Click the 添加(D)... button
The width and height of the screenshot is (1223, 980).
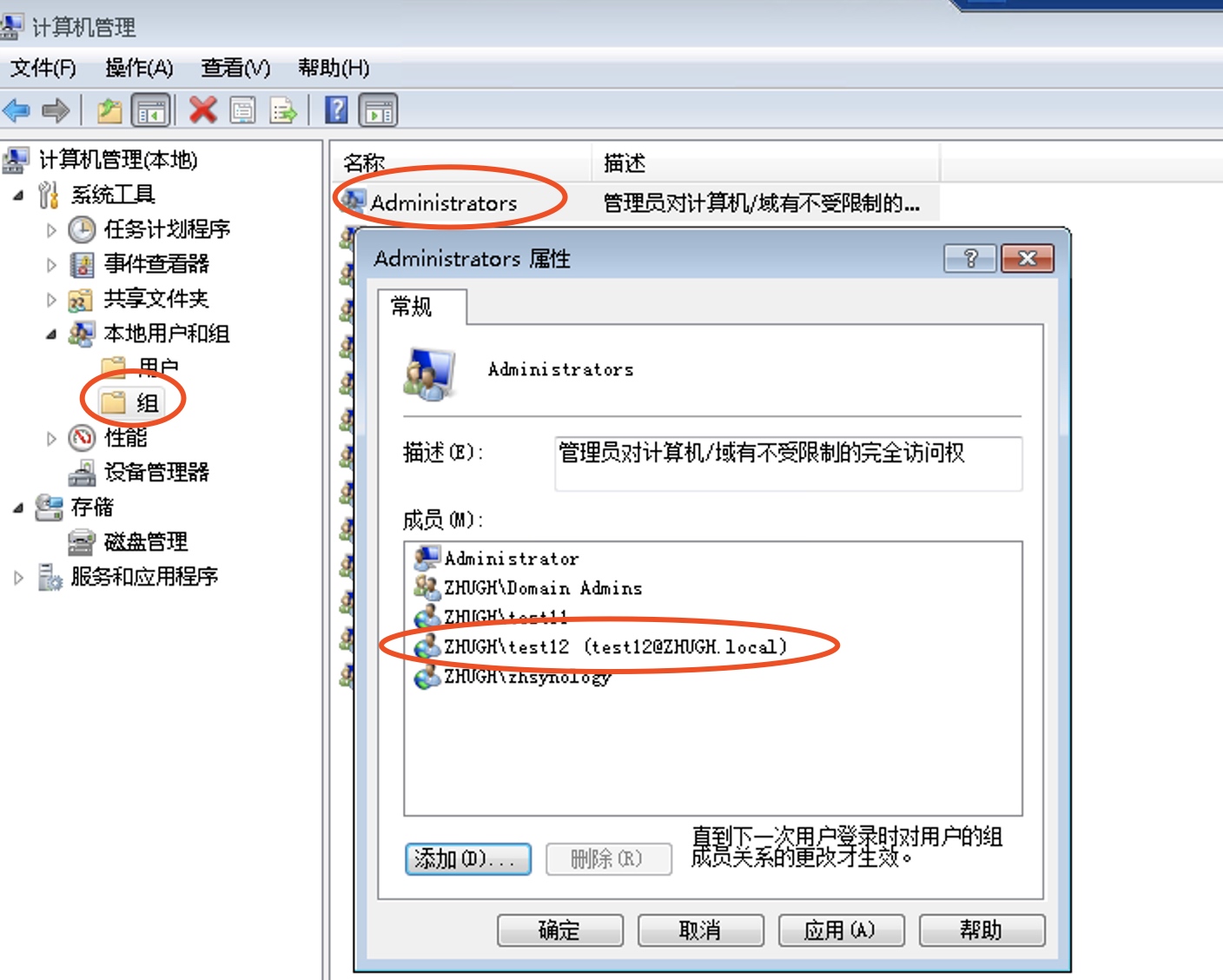(468, 859)
